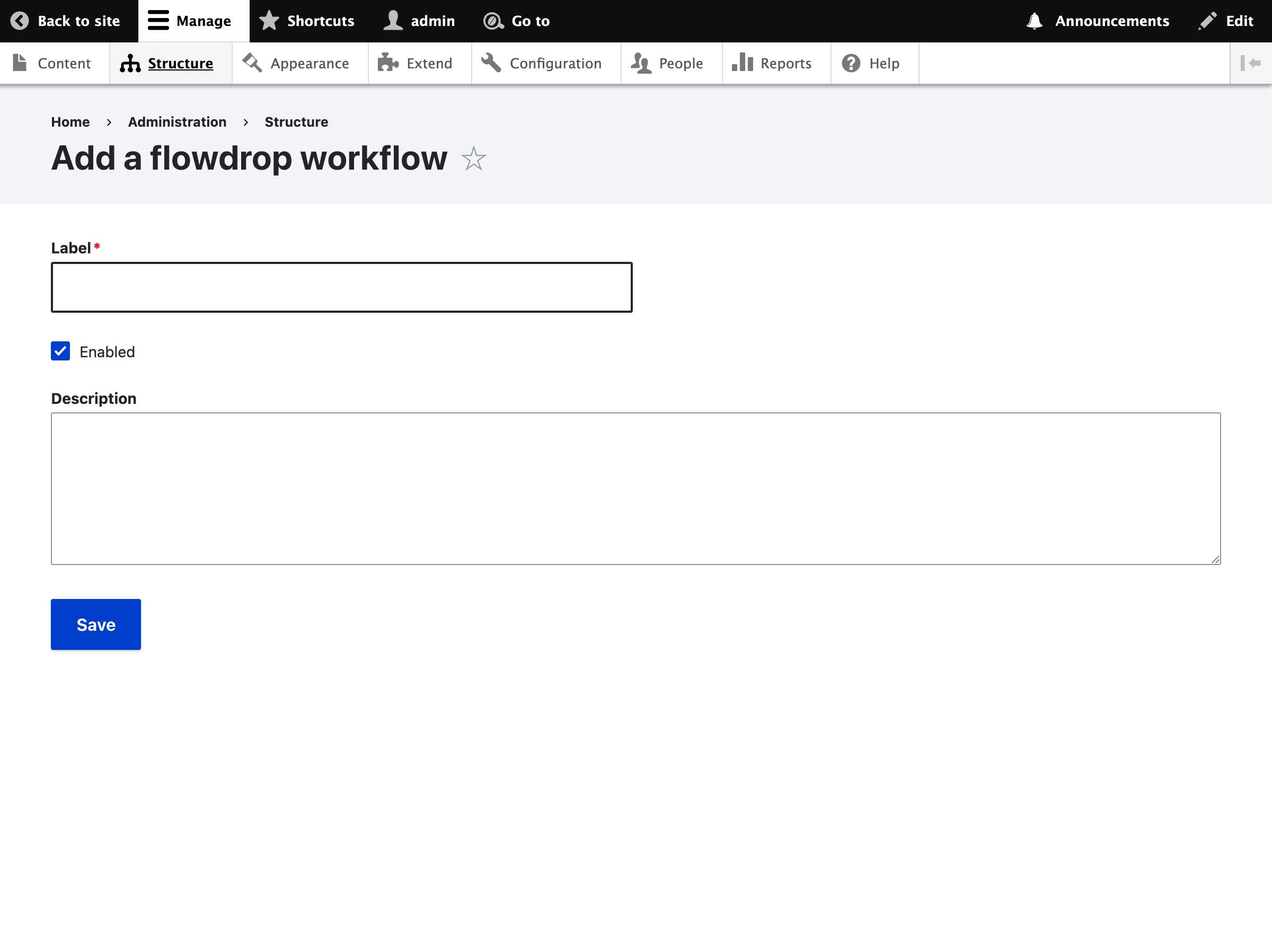Screen dimensions: 1272x952
Task: Click the Save button
Action: pos(95,623)
